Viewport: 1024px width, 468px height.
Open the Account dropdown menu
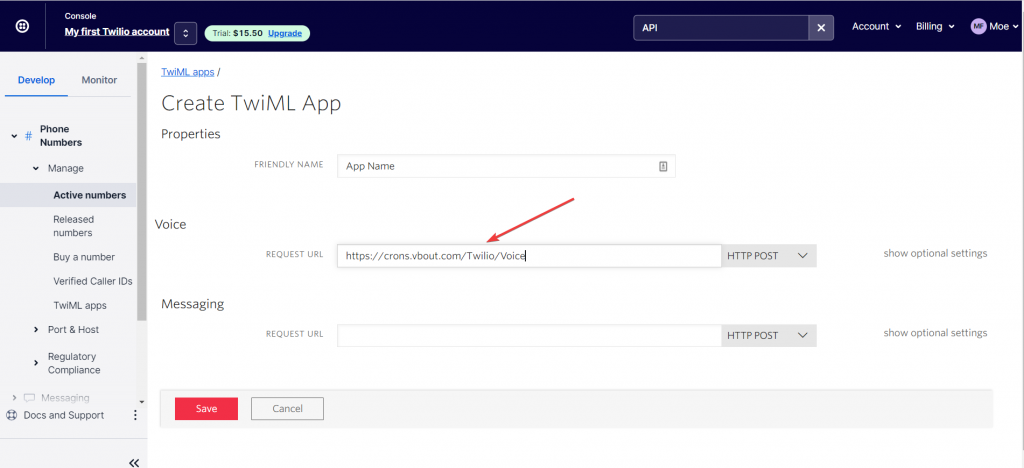click(876, 27)
